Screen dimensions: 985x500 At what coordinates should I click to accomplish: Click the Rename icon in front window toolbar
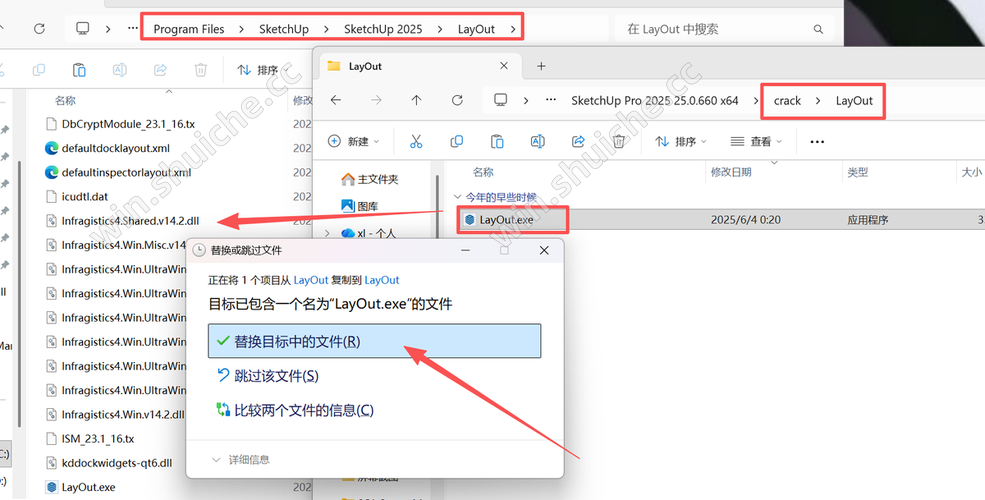[537, 142]
